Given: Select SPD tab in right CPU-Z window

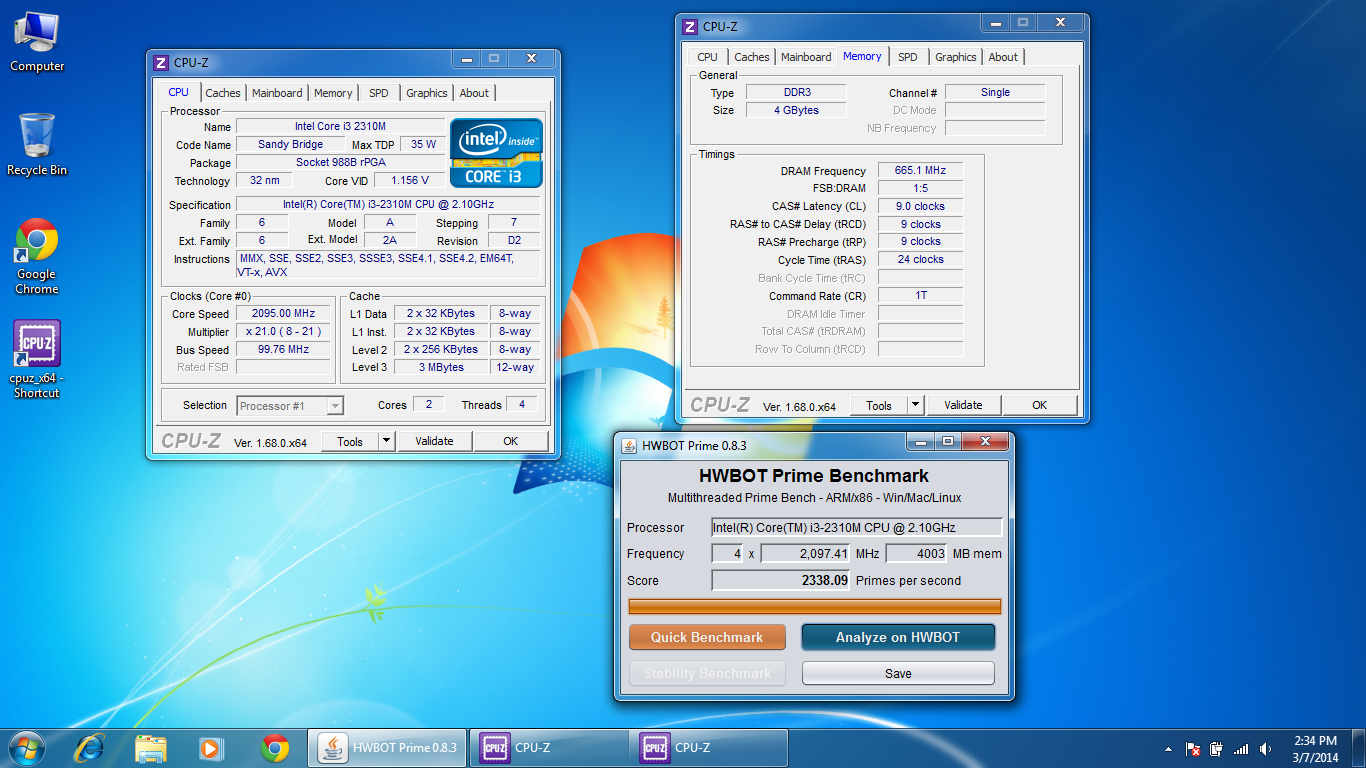Looking at the screenshot, I should click(x=908, y=57).
